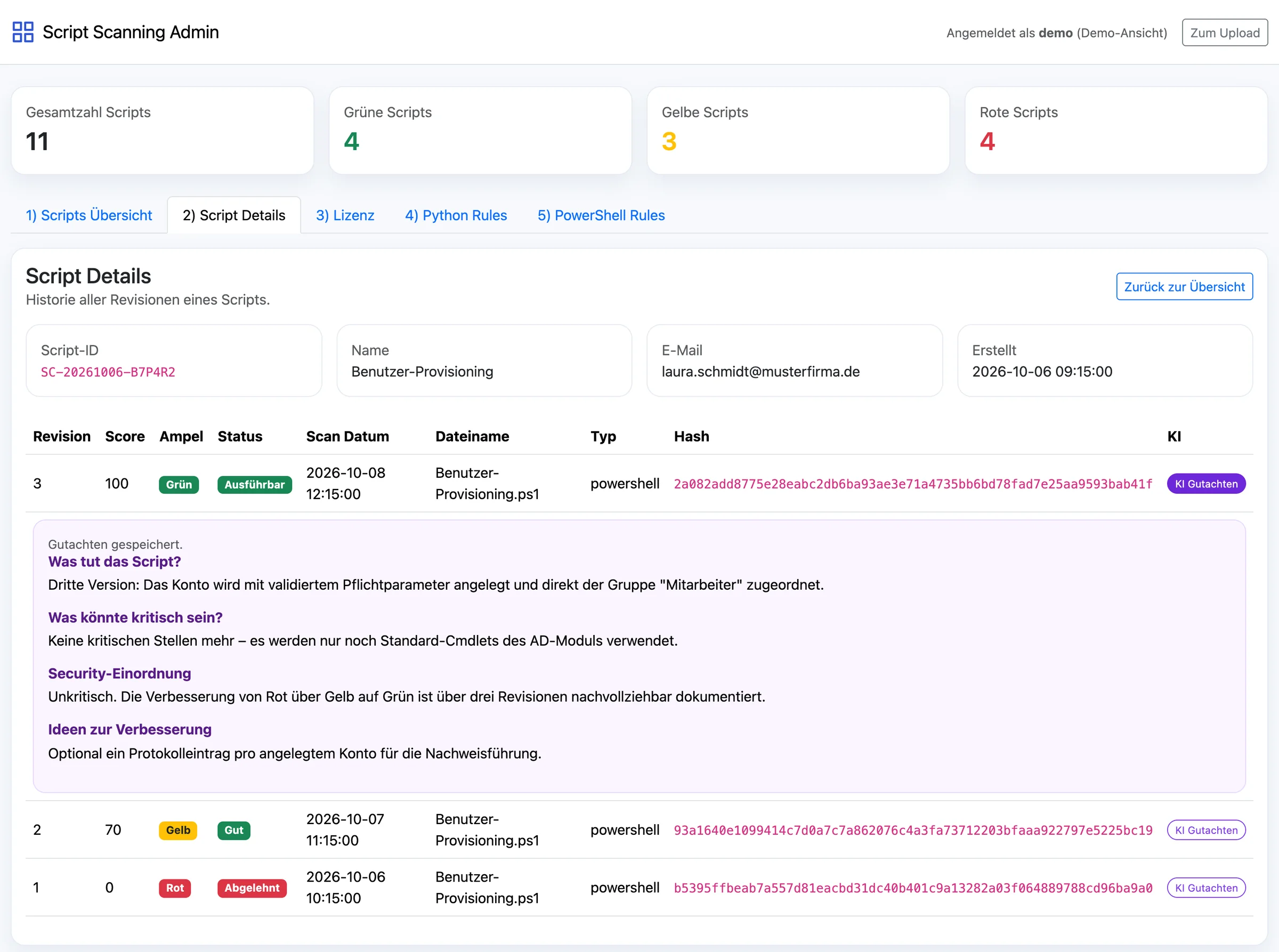Image resolution: width=1279 pixels, height=952 pixels.
Task: Select the Script Details tab
Action: (x=234, y=215)
